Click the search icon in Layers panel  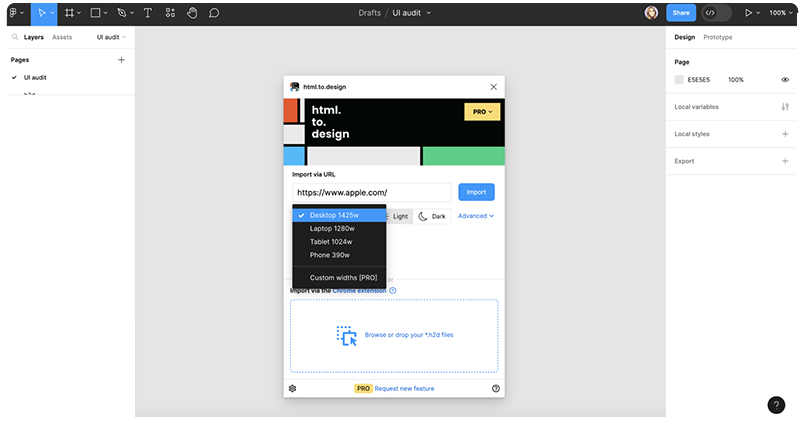pos(15,37)
